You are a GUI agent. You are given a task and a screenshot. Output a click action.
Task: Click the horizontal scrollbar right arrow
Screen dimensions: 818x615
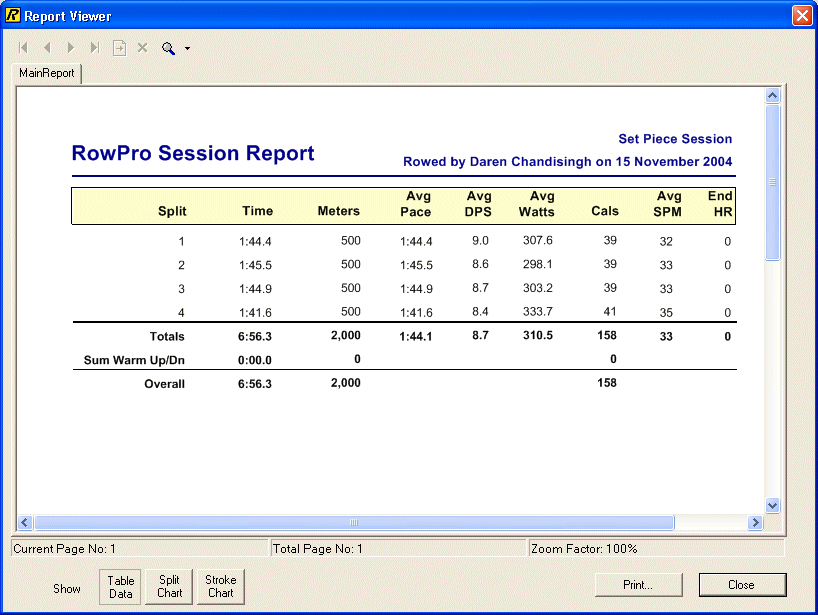(x=755, y=522)
